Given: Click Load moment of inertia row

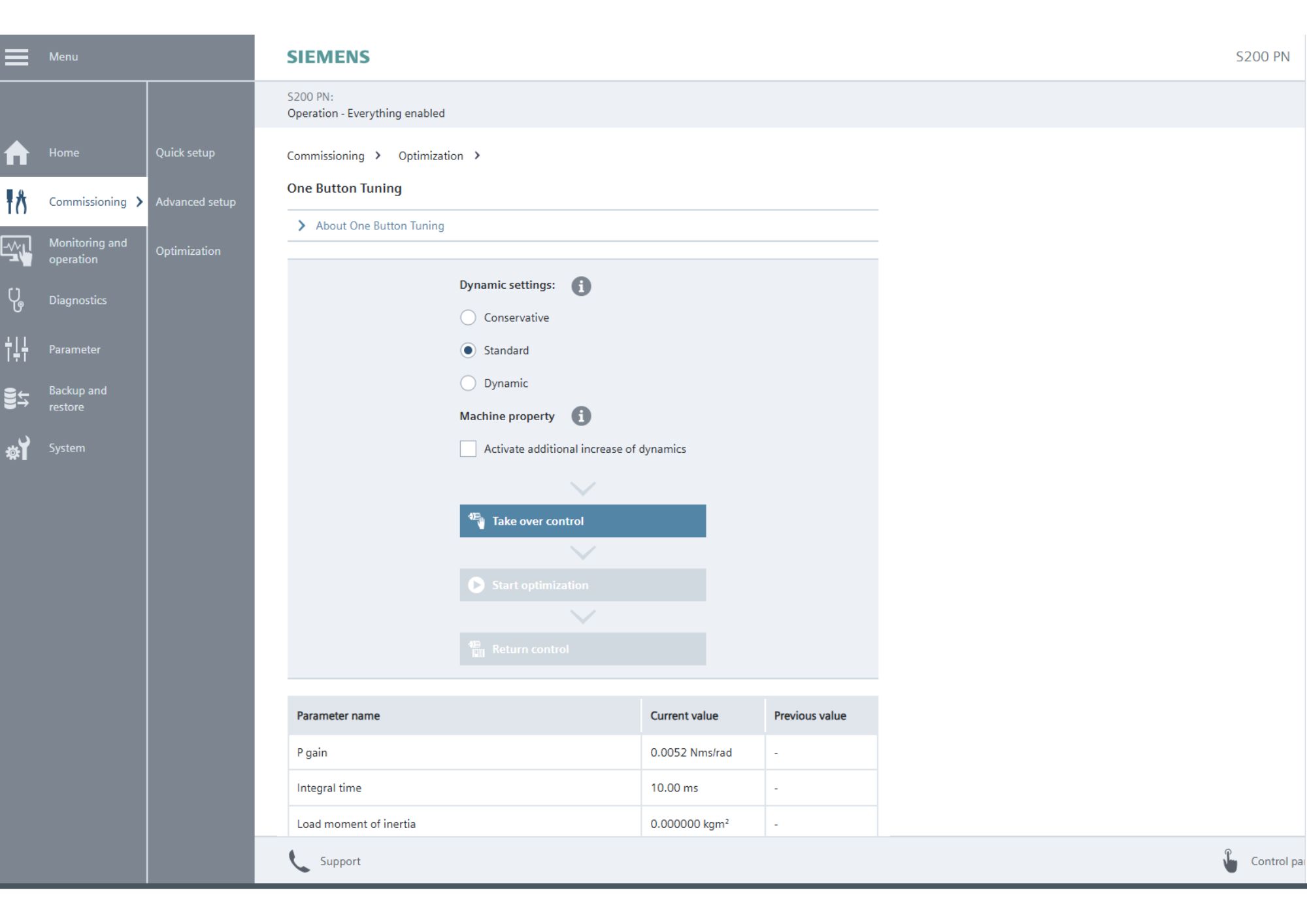Looking at the screenshot, I should click(x=582, y=822).
